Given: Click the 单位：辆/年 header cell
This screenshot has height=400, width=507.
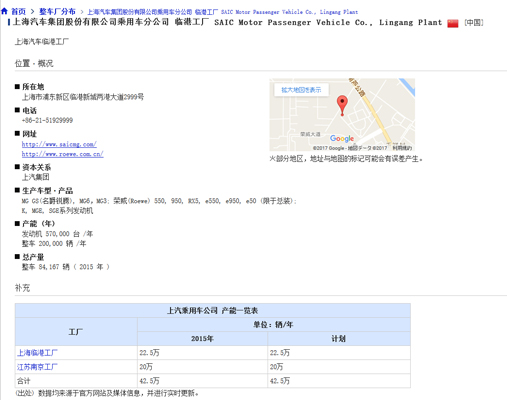Looking at the screenshot, I should click(273, 325).
